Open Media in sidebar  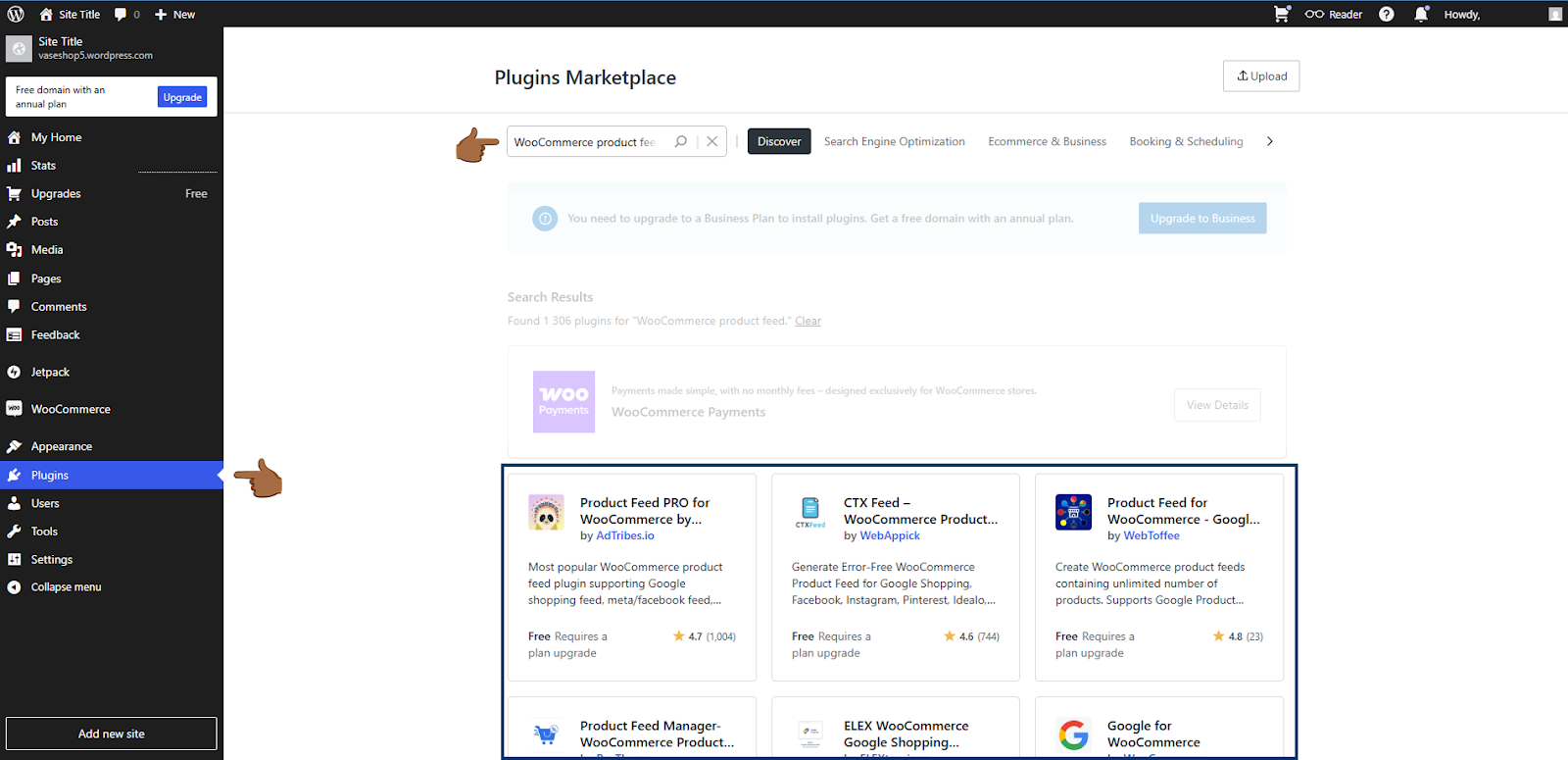112,250
